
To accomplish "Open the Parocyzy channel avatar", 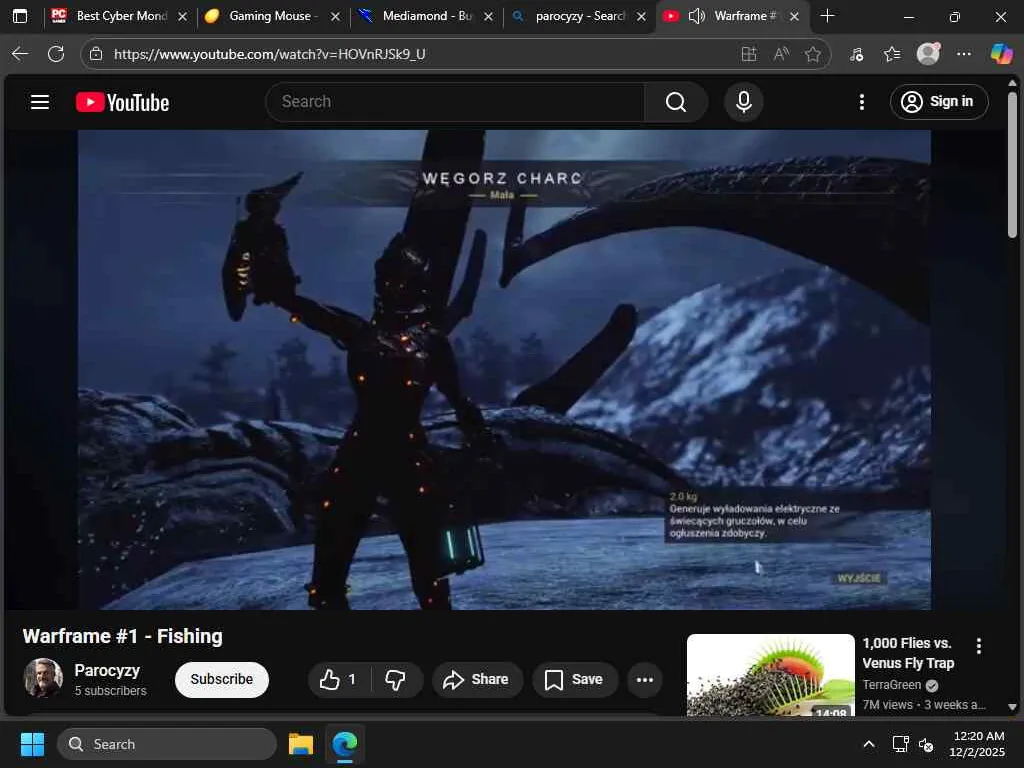I will point(44,678).
